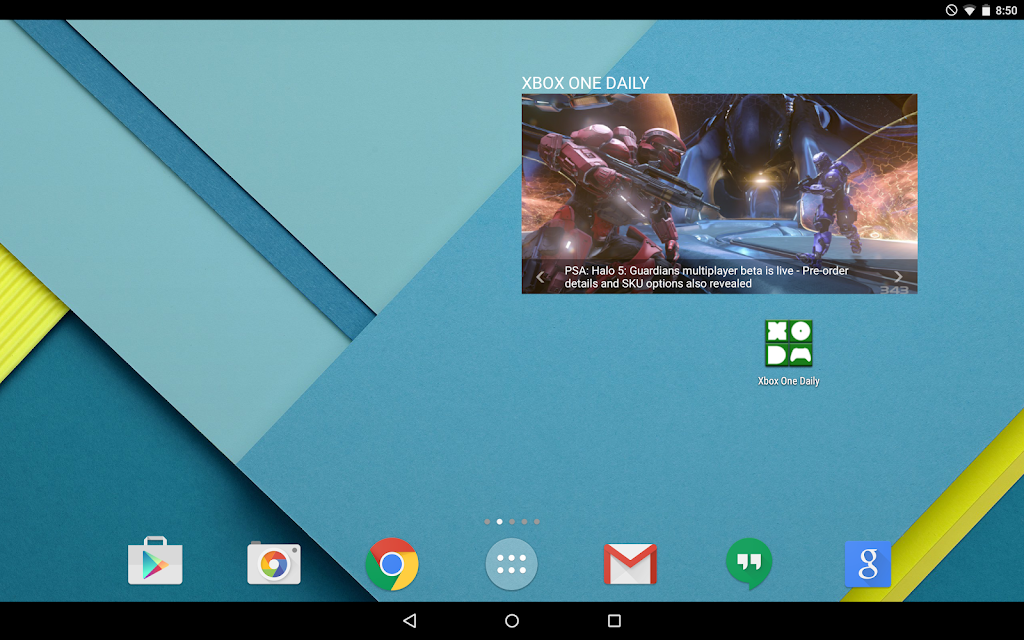Go to the last home screen page dot
The height and width of the screenshot is (640, 1024).
pyautogui.click(x=537, y=522)
